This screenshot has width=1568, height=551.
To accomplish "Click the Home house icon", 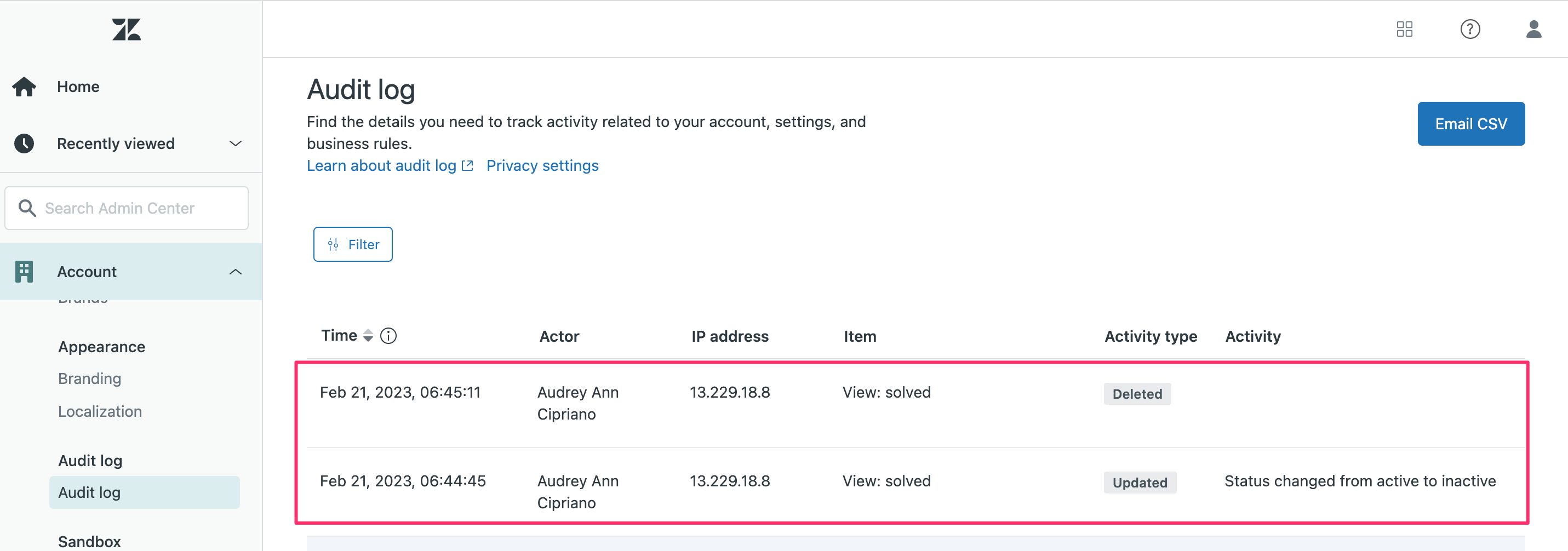I will coord(24,87).
